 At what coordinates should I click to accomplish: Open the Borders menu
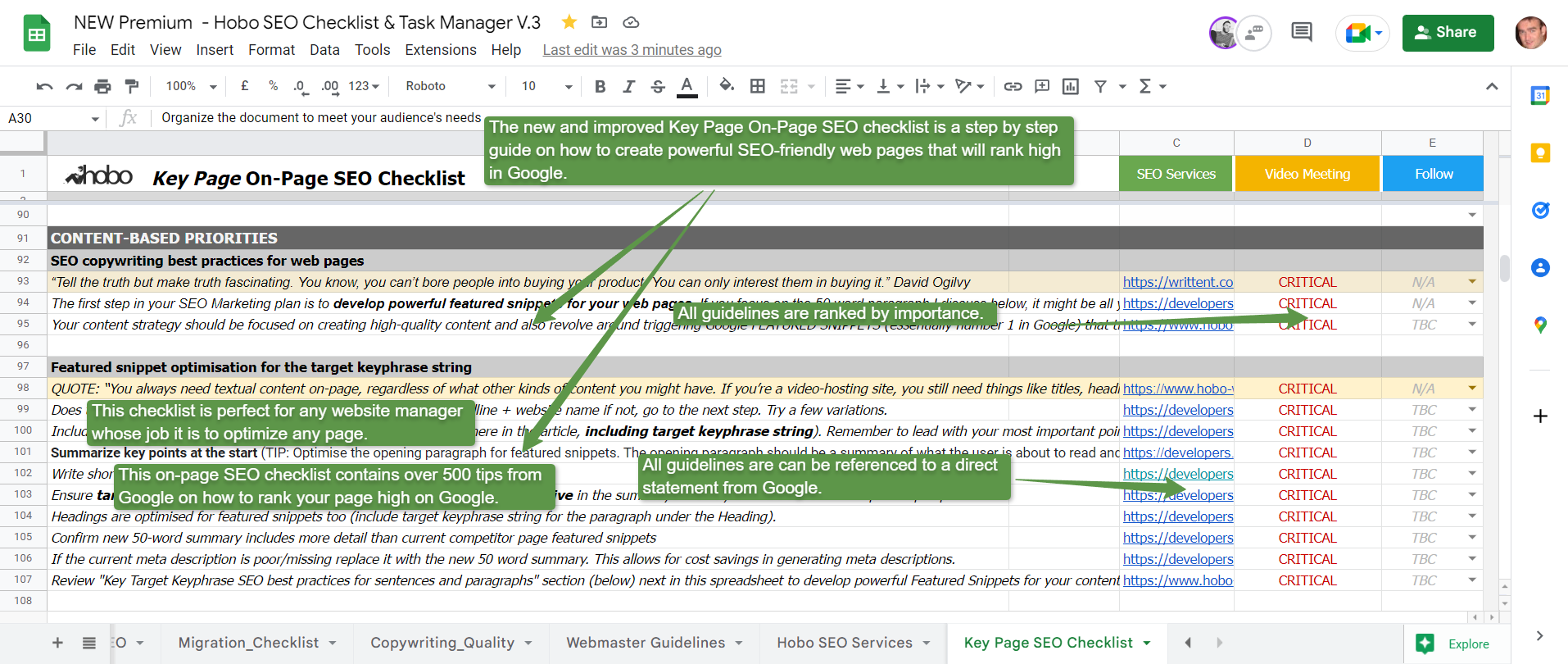(x=758, y=86)
